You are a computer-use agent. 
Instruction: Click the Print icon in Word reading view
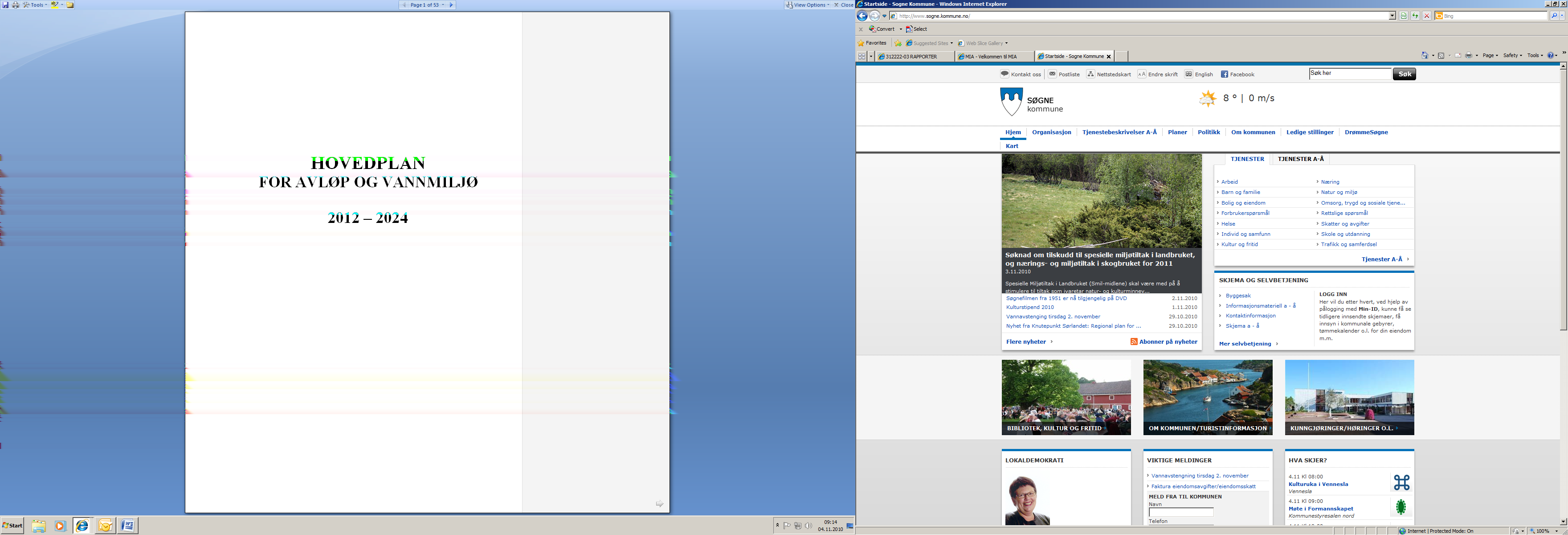click(16, 5)
